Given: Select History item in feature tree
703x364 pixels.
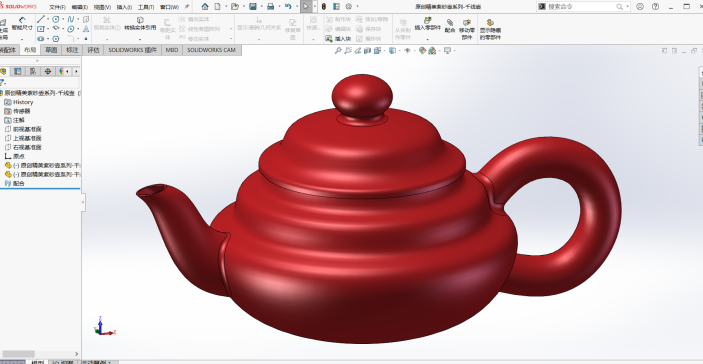Looking at the screenshot, I should (x=19, y=102).
